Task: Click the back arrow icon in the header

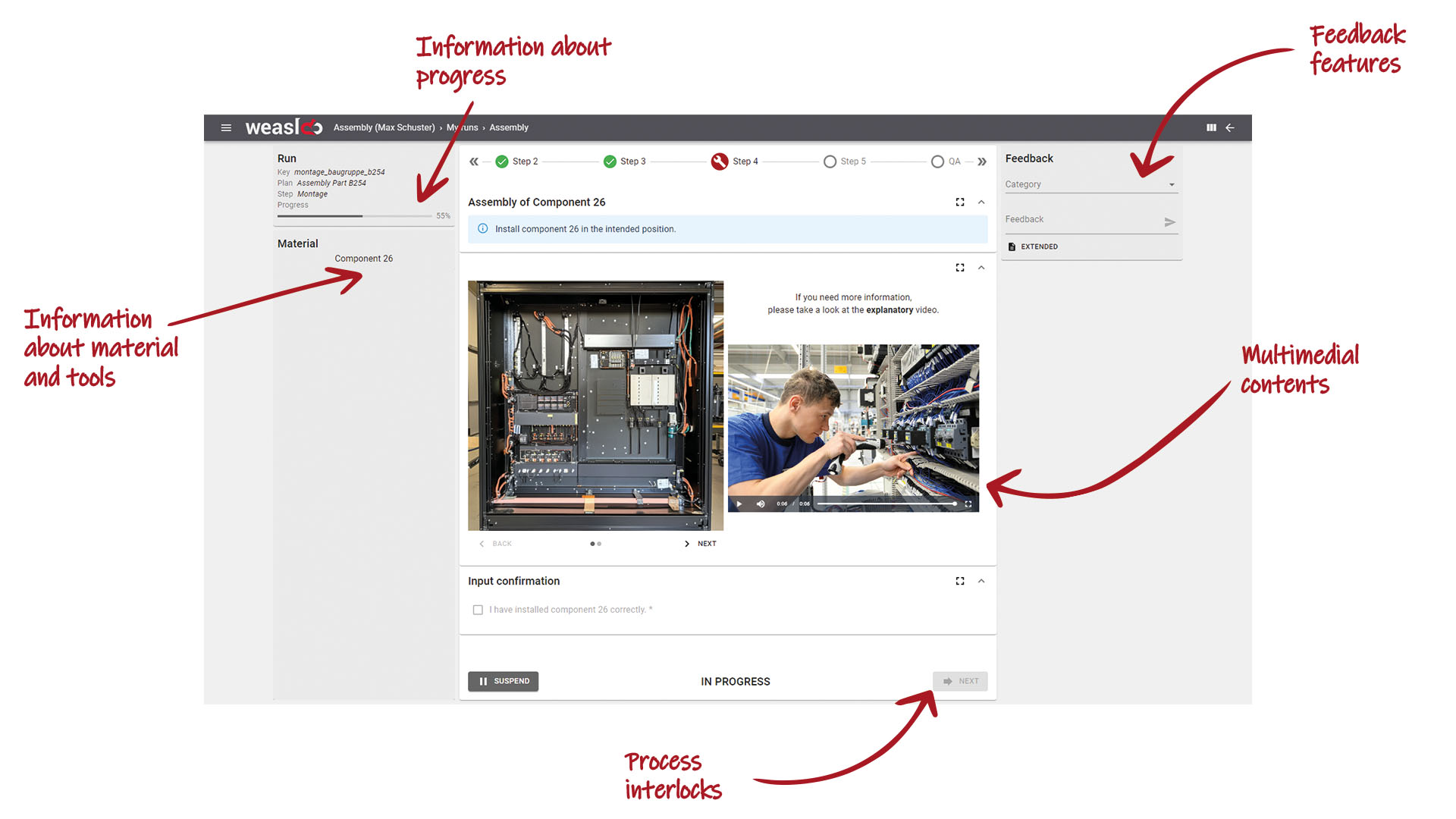Action: coord(1230,127)
